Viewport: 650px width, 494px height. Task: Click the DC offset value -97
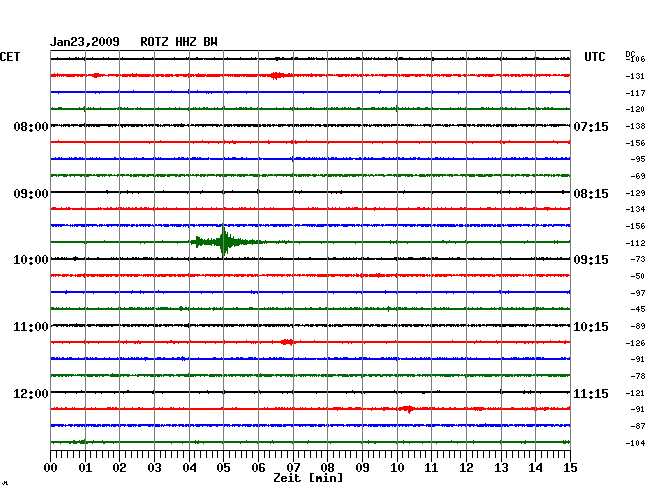[x=637, y=293]
